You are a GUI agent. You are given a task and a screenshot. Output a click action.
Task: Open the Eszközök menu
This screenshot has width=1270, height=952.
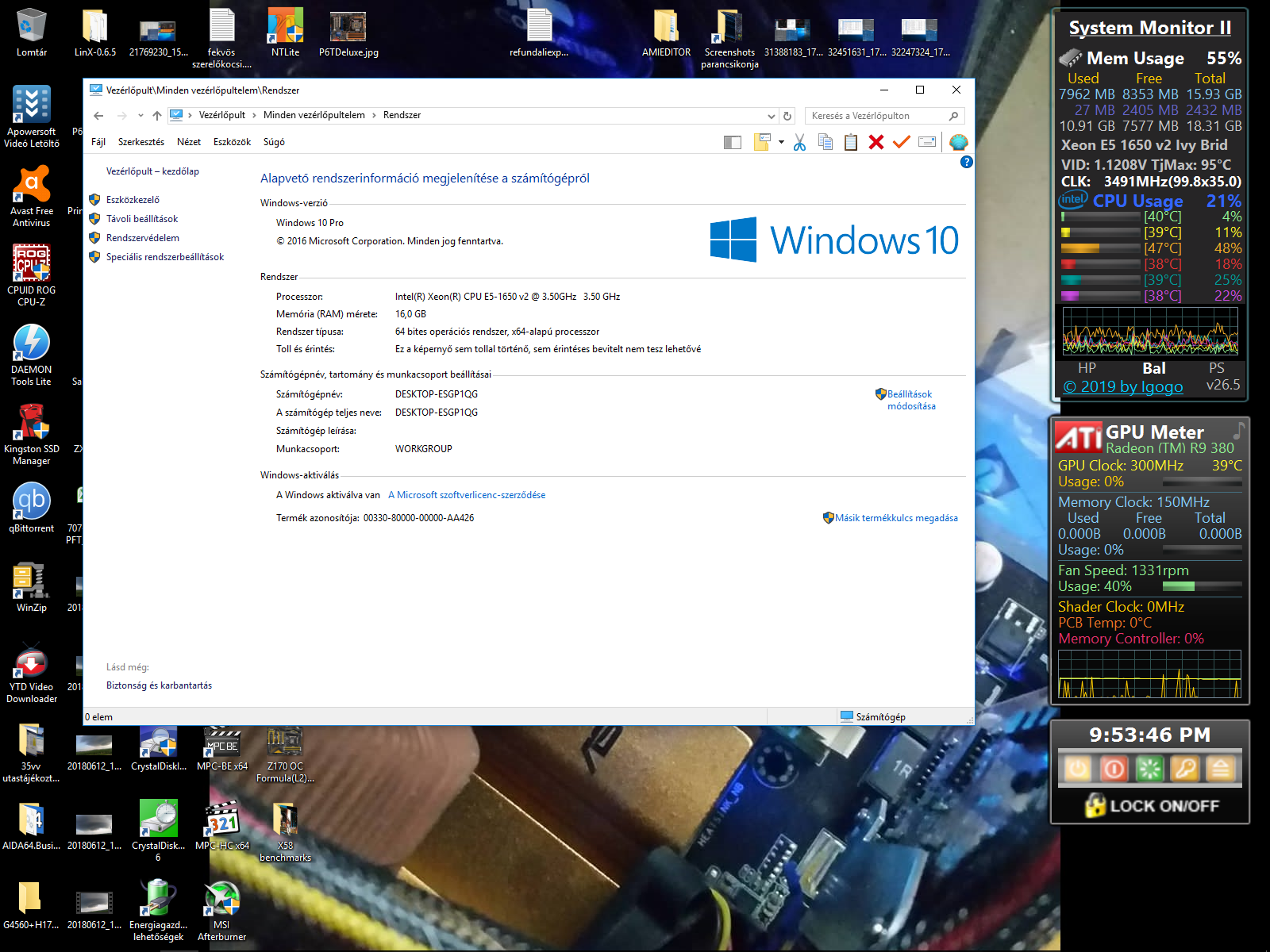coord(232,142)
